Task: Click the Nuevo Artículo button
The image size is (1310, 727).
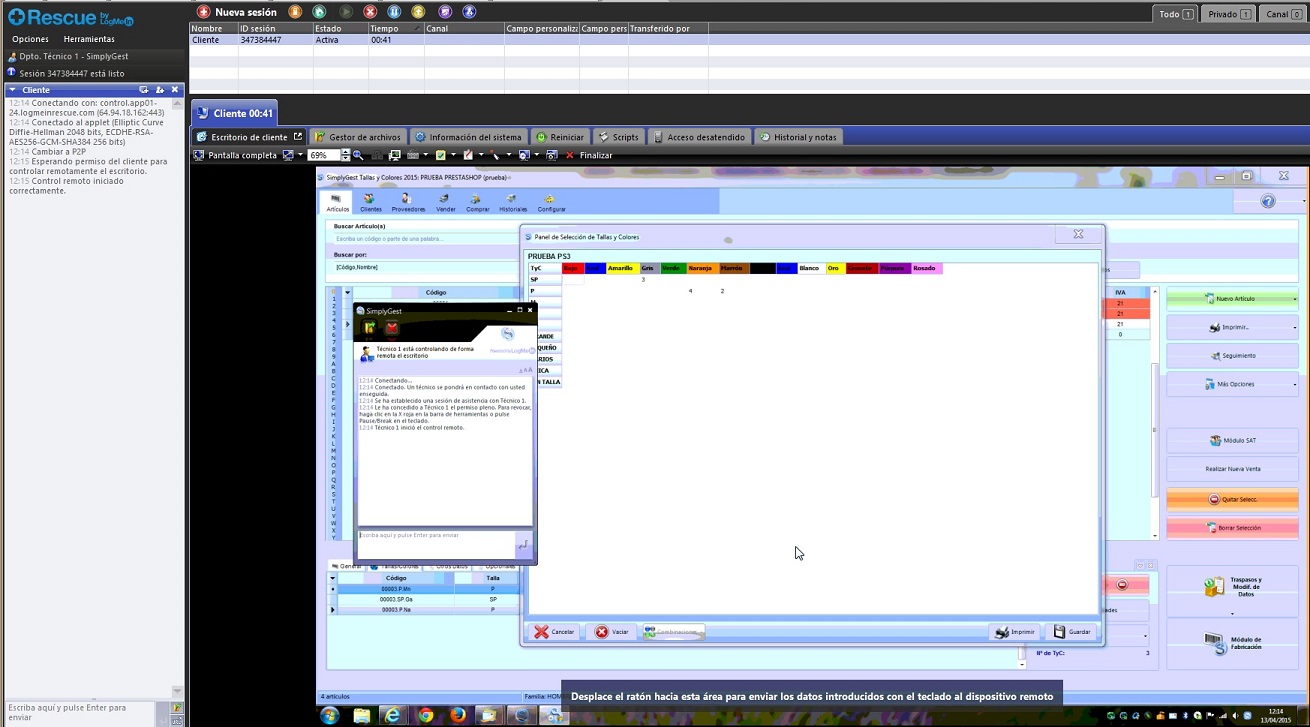Action: coord(1232,298)
